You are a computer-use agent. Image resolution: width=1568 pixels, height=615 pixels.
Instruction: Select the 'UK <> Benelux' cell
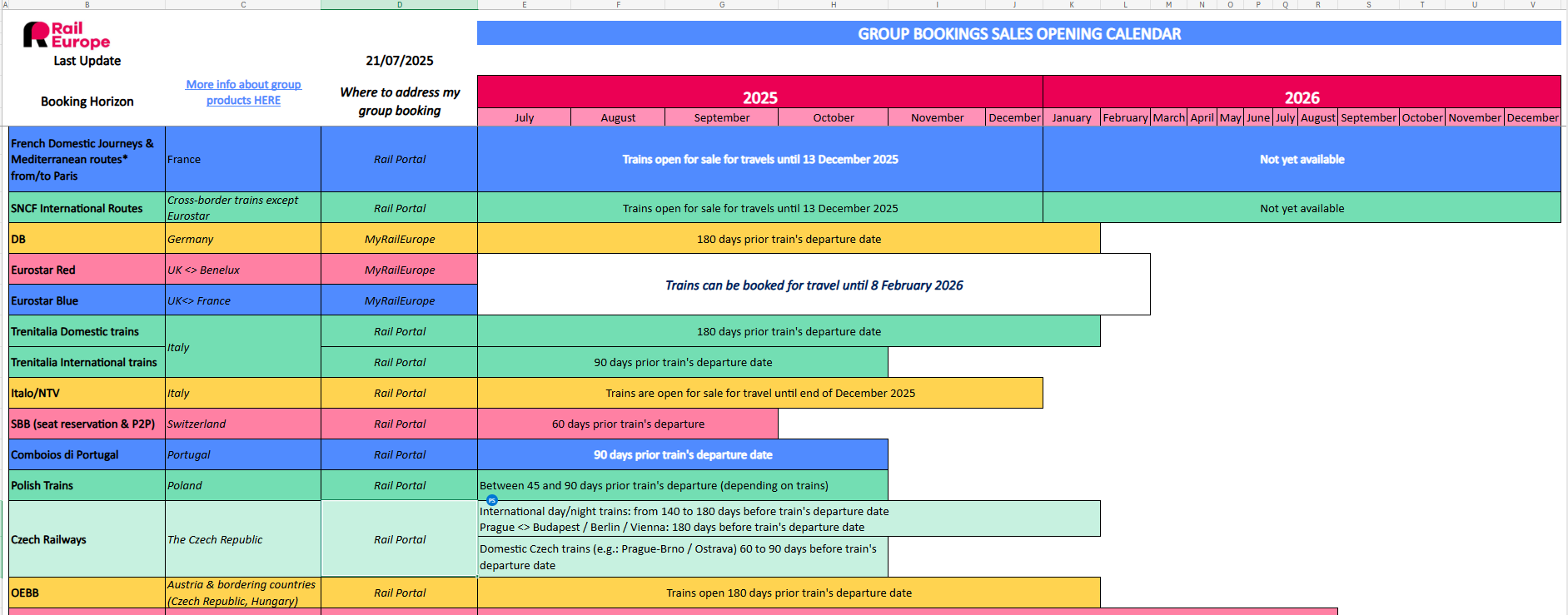coord(243,270)
